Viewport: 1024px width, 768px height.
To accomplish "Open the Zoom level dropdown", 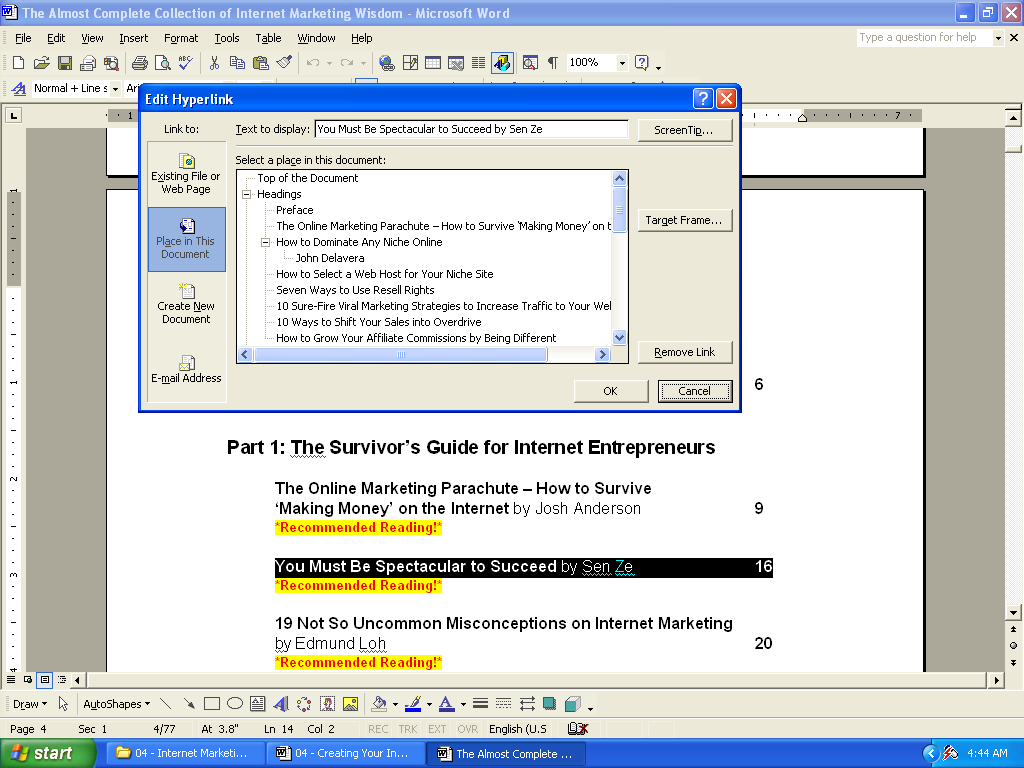I will 620,62.
